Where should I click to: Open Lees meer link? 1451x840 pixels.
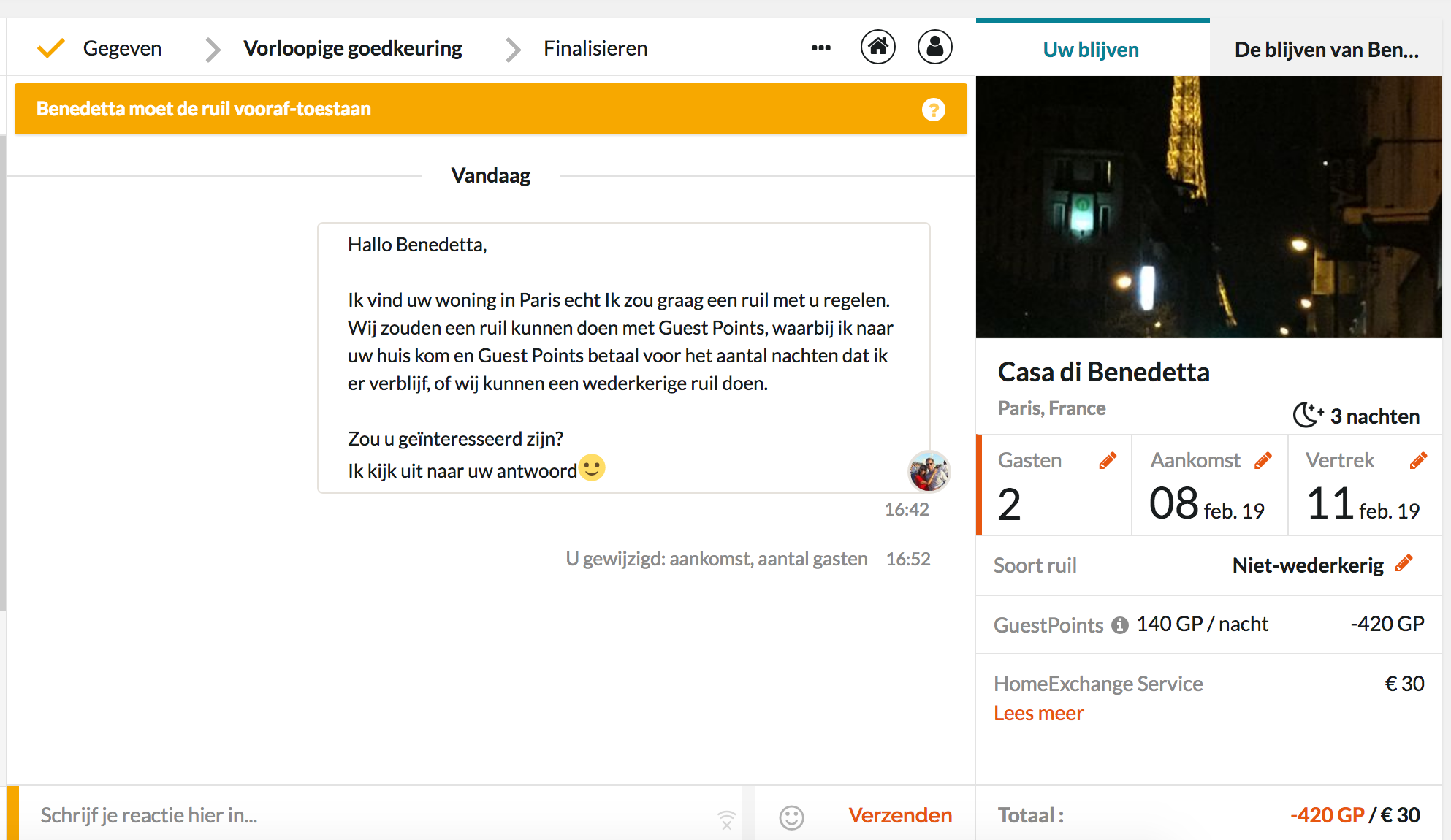coord(1038,713)
